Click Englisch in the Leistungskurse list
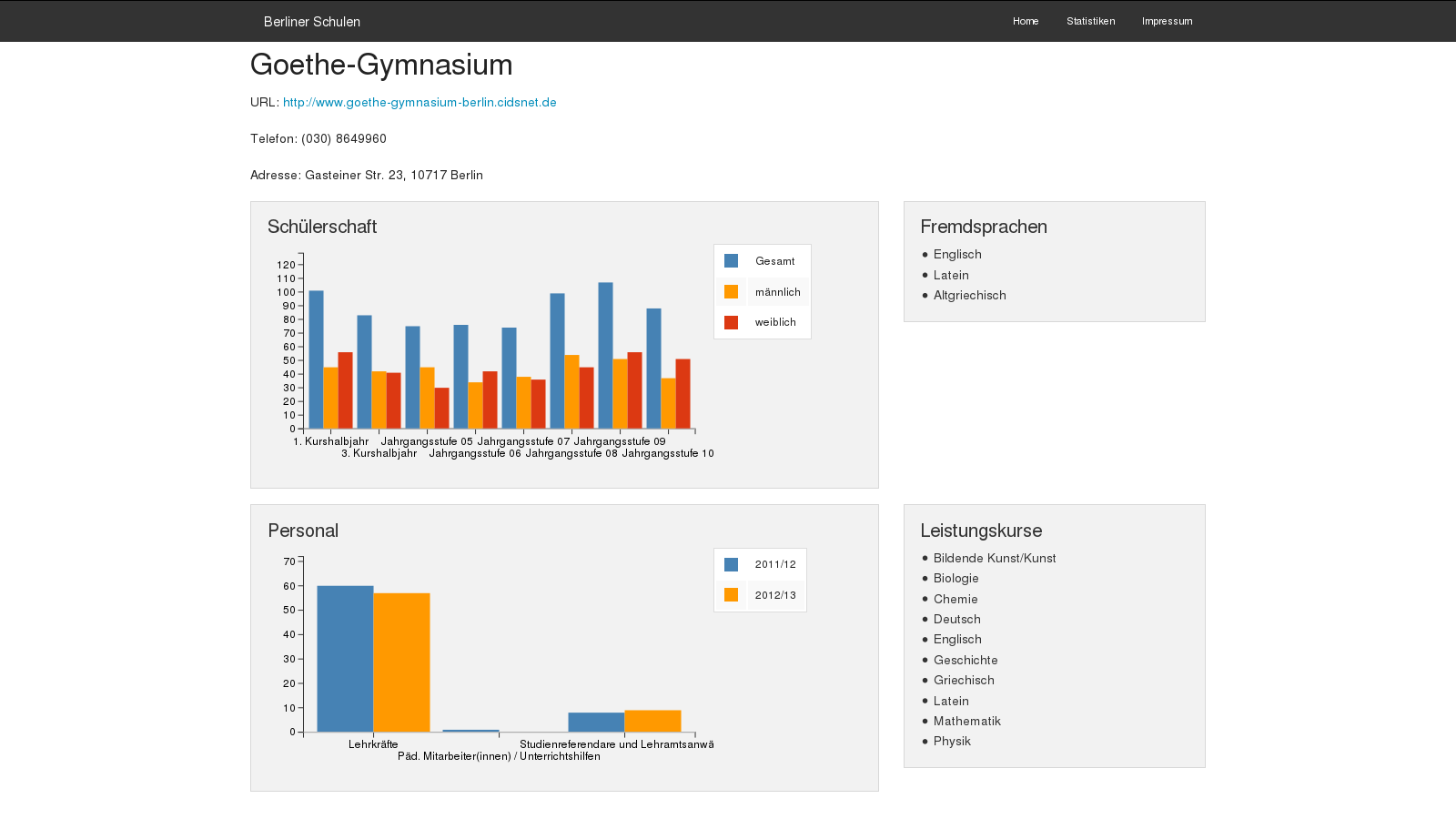1456x819 pixels. click(x=957, y=639)
